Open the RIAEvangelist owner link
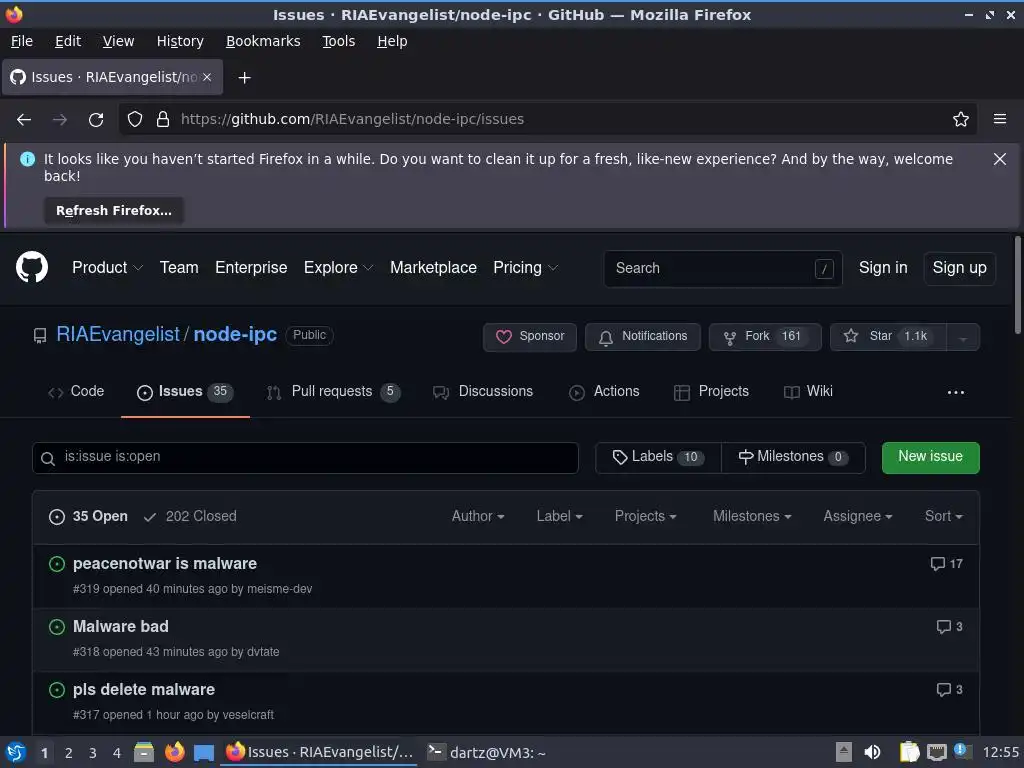1024x768 pixels. 118,334
